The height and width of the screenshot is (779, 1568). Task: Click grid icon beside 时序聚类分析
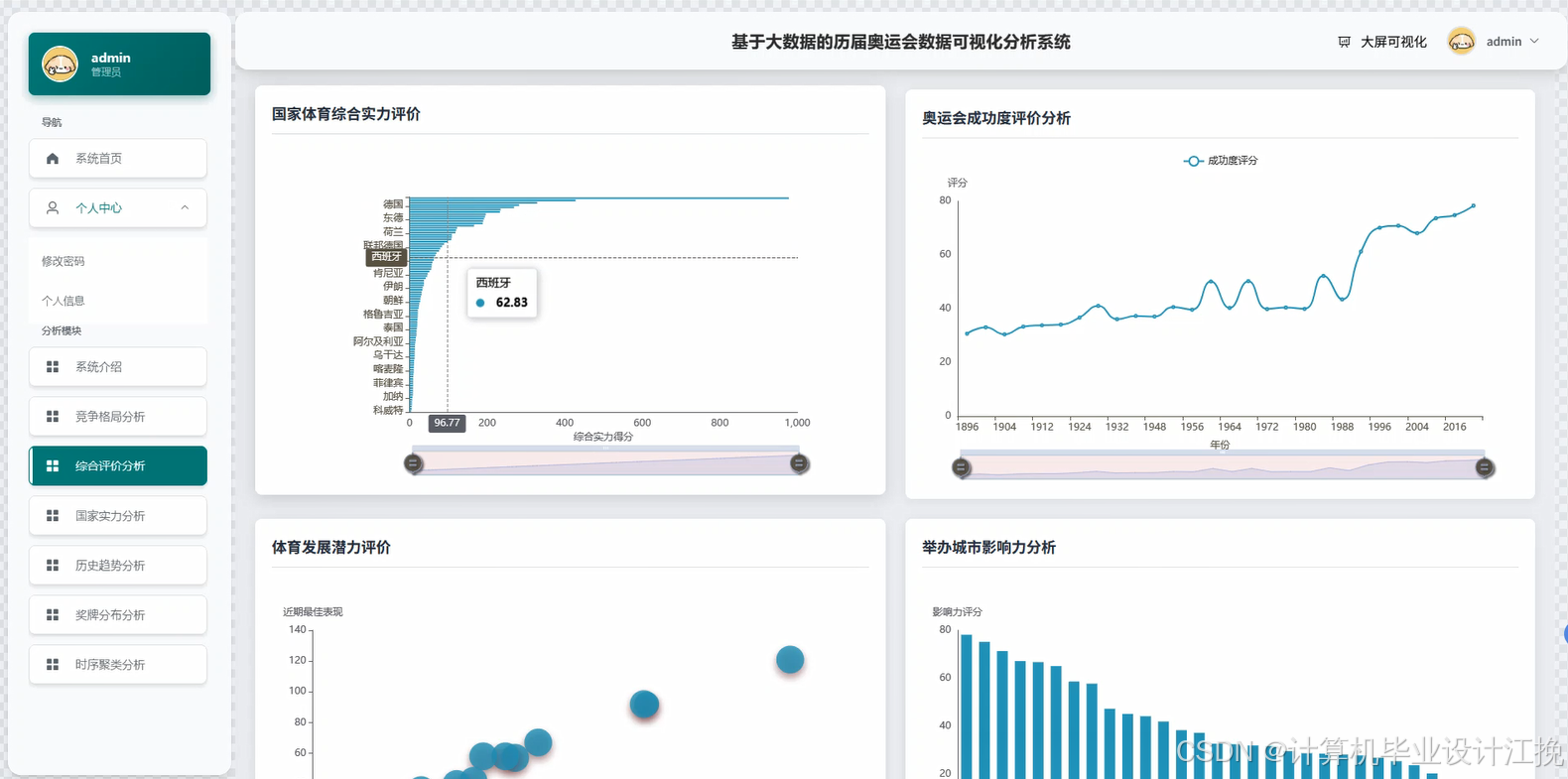coord(53,665)
